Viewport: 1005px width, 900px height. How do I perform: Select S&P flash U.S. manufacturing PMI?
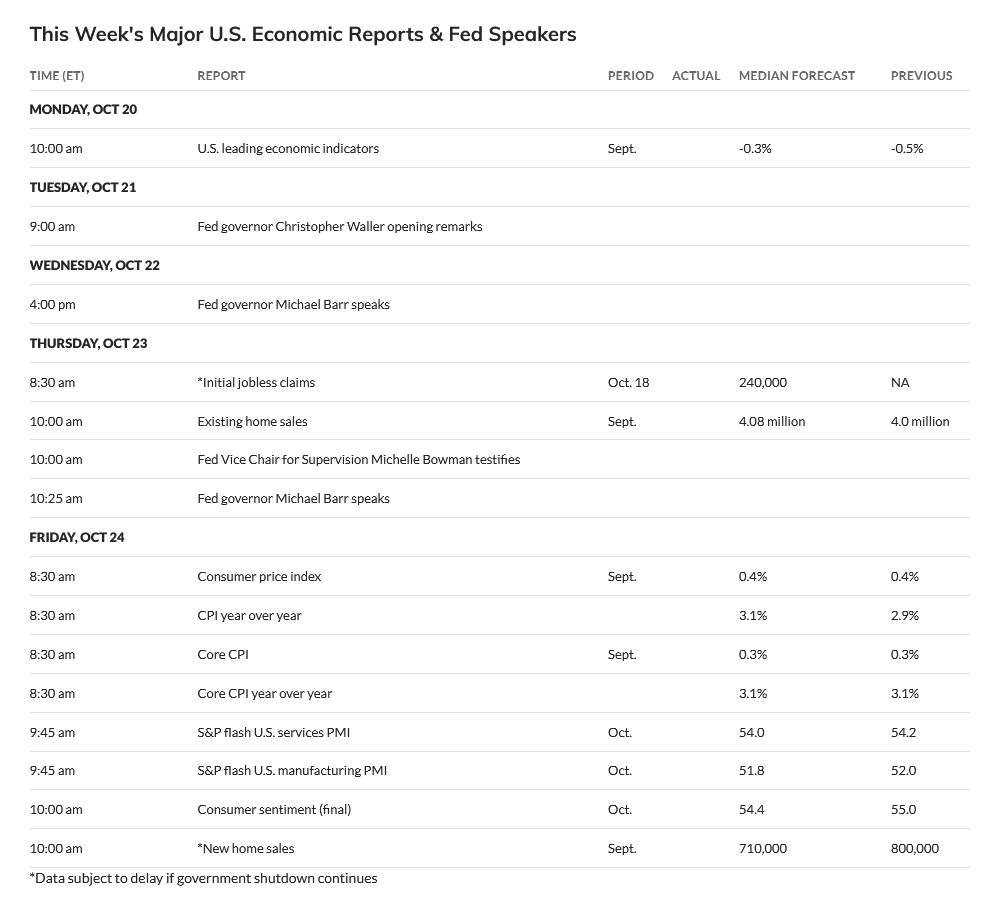click(x=292, y=770)
